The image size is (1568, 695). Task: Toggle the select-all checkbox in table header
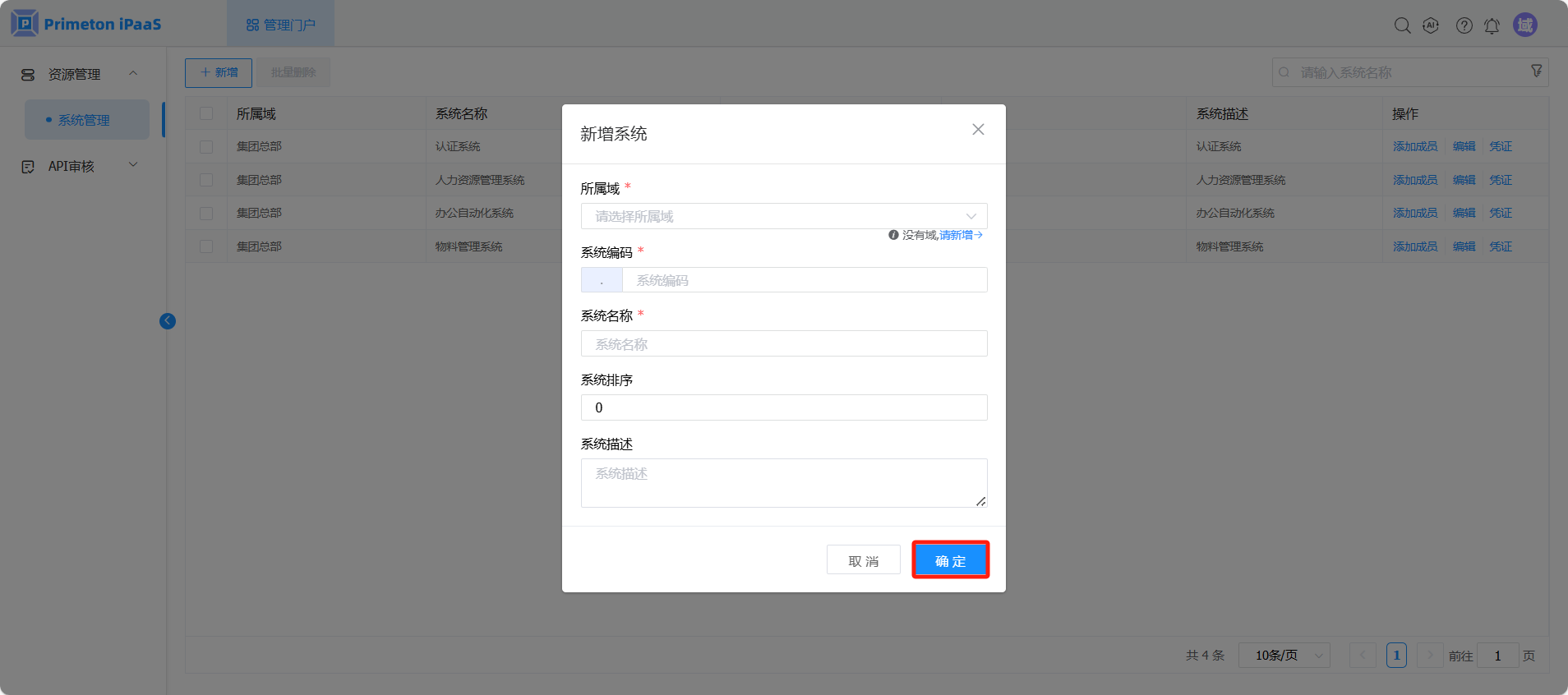click(206, 113)
